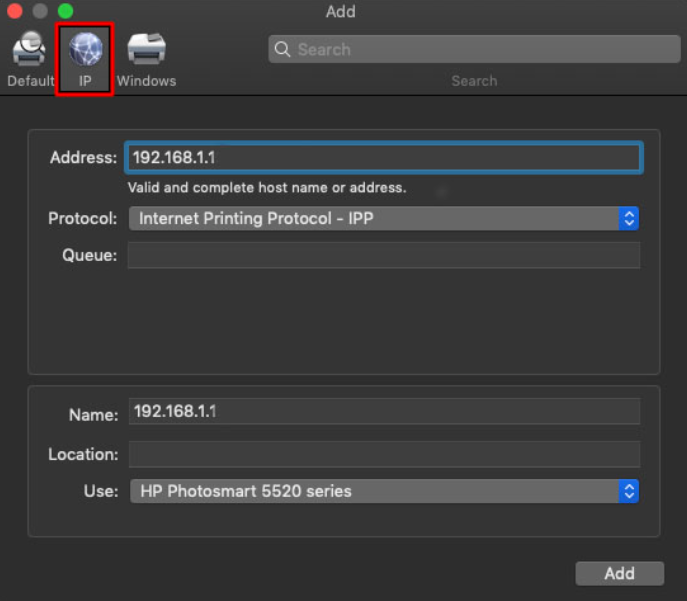Select the Default printer icon in toolbar

pyautogui.click(x=29, y=49)
